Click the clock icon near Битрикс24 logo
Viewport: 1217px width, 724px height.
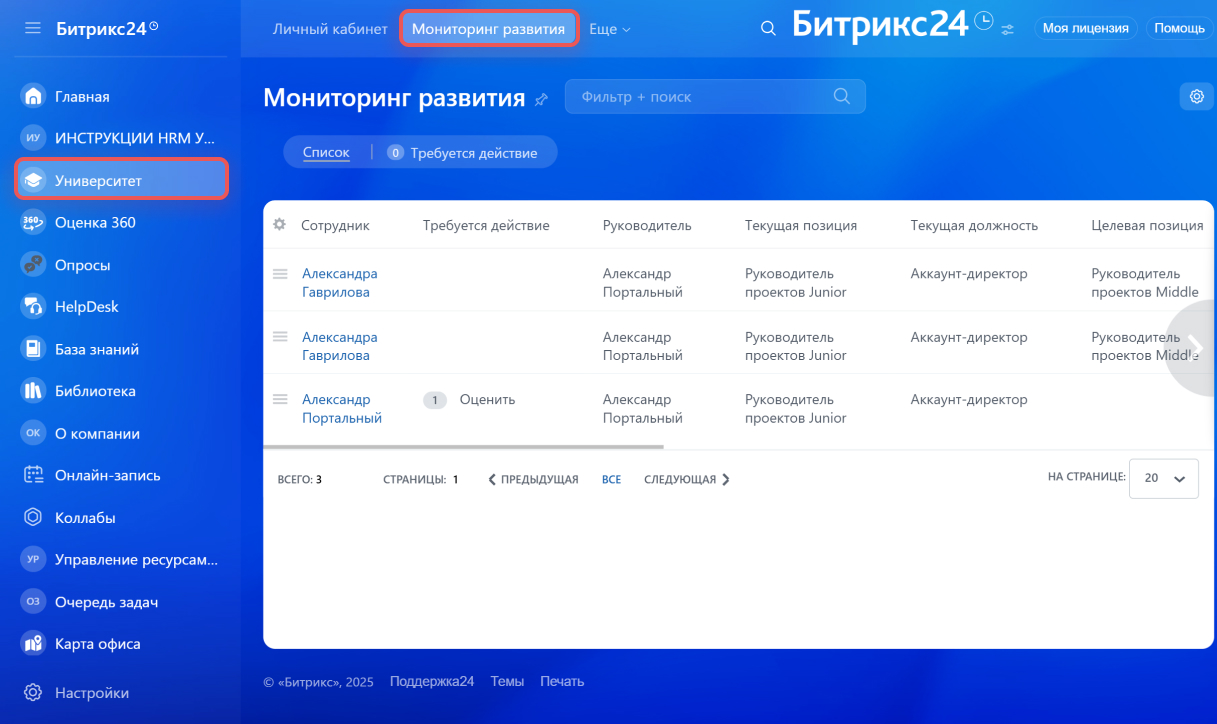983,21
